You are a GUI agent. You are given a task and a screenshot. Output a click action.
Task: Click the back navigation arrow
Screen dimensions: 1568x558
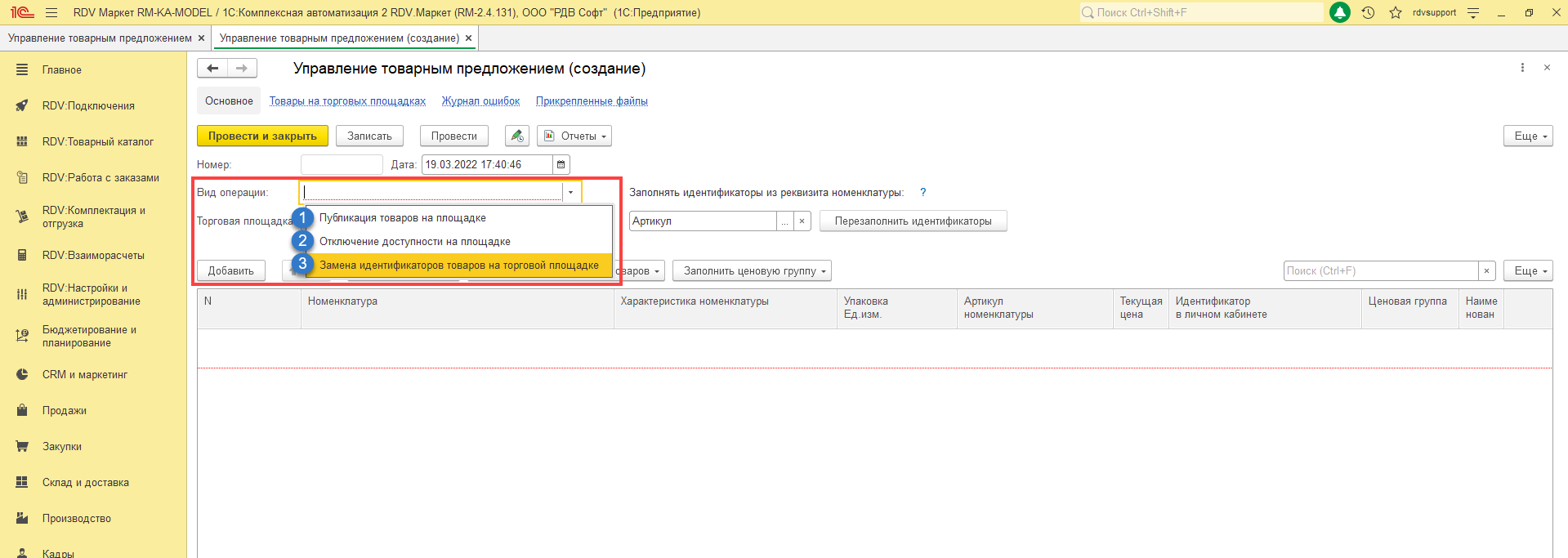(212, 69)
